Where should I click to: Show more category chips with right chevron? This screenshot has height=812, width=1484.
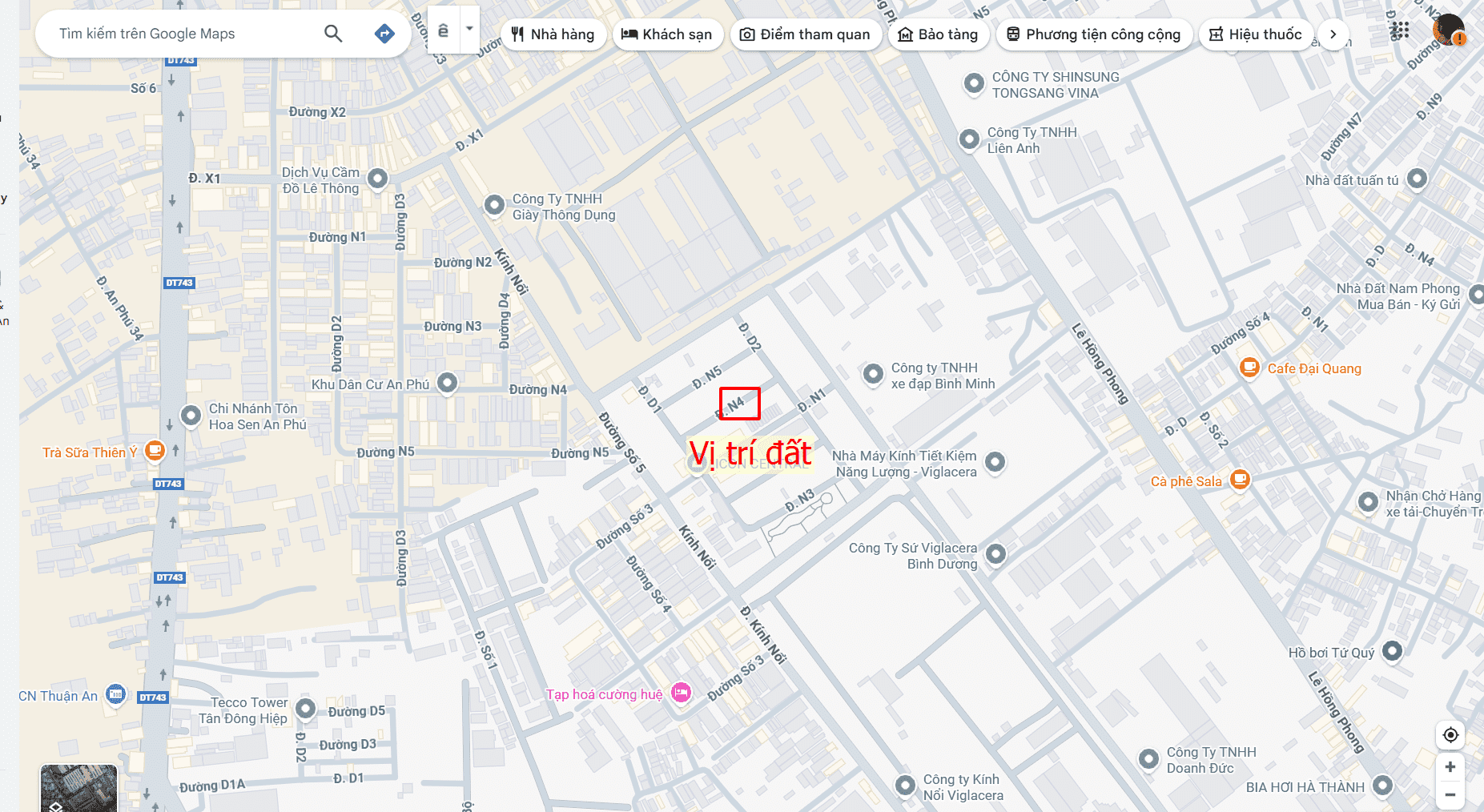pyautogui.click(x=1333, y=34)
